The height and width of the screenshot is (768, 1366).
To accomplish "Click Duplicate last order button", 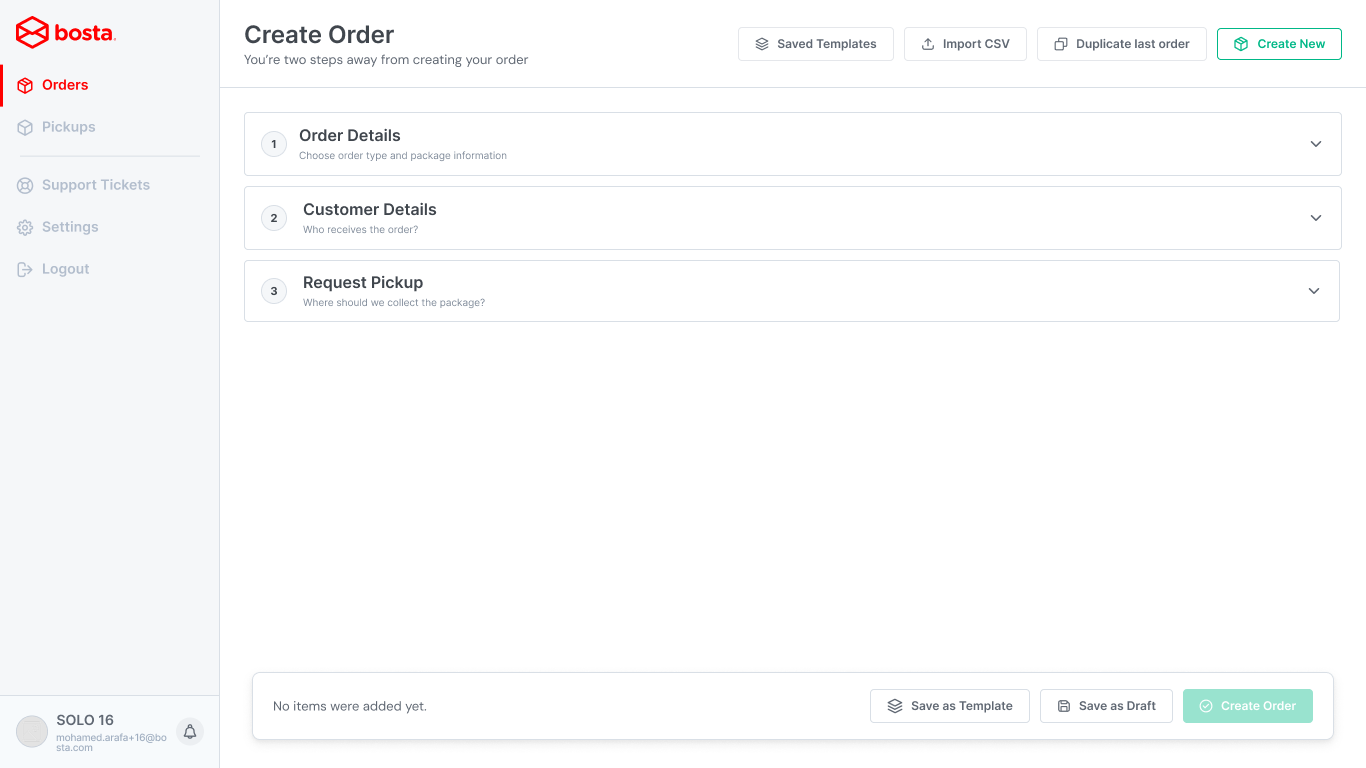I will point(1122,44).
